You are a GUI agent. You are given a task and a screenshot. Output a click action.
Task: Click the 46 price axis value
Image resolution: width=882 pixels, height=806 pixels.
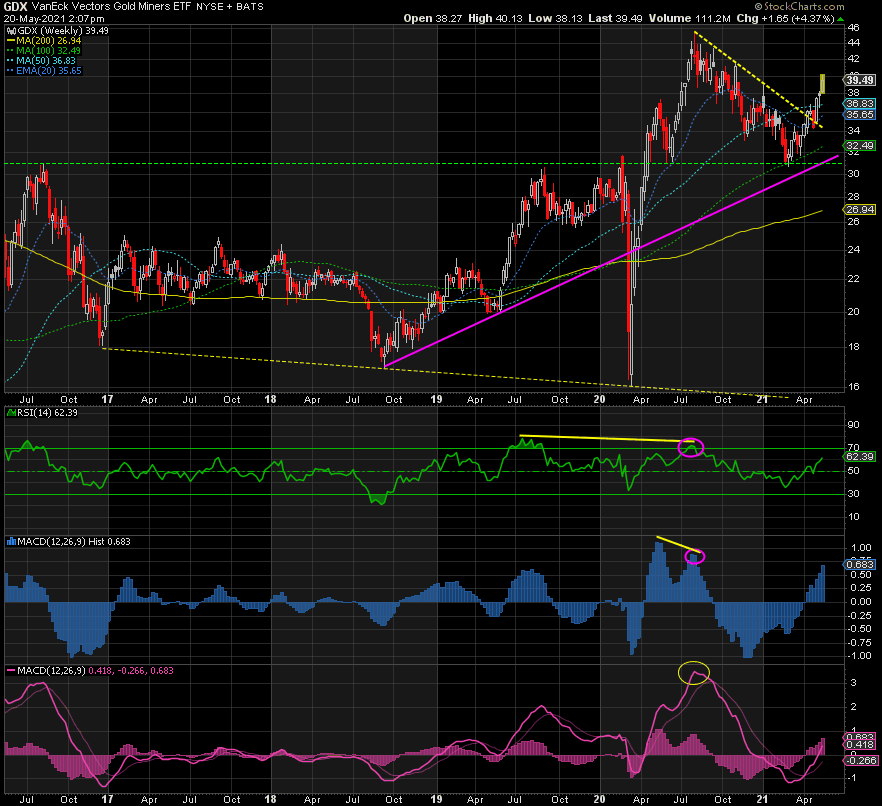point(854,28)
